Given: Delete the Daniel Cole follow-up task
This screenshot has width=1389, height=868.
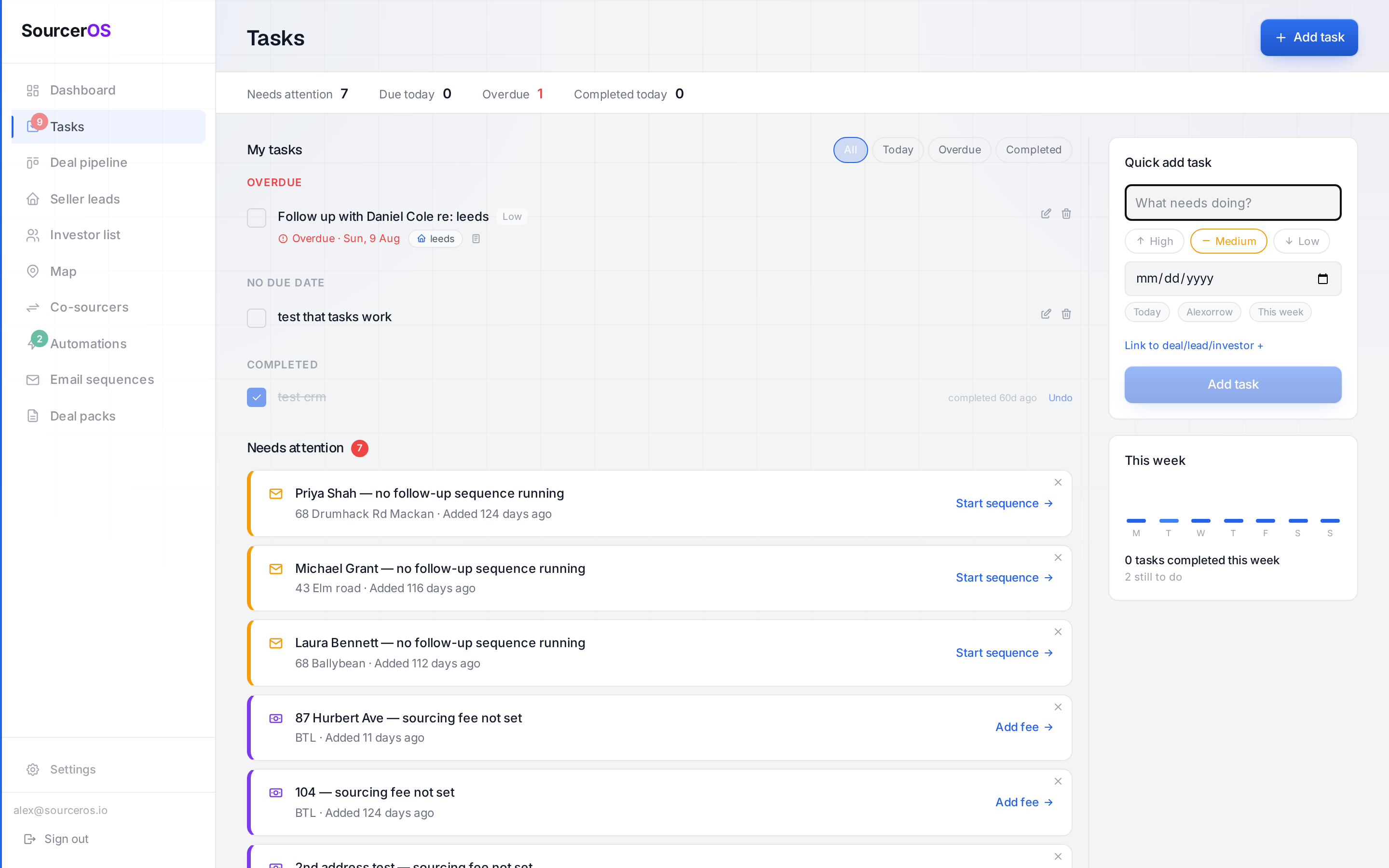Looking at the screenshot, I should [1066, 214].
